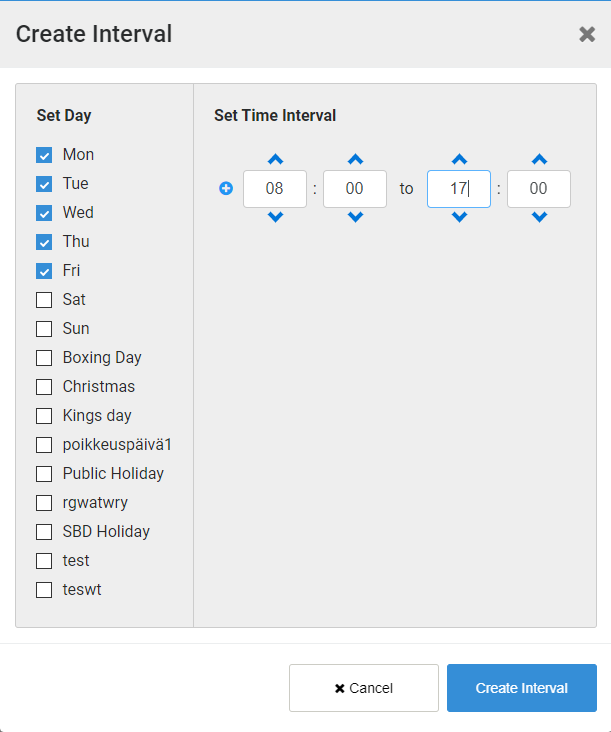
Task: Decrease the start minutes with down arrow
Action: coord(355,217)
